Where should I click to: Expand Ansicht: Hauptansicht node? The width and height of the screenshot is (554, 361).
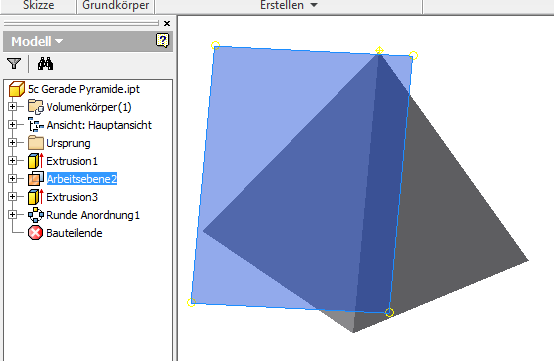[12, 124]
